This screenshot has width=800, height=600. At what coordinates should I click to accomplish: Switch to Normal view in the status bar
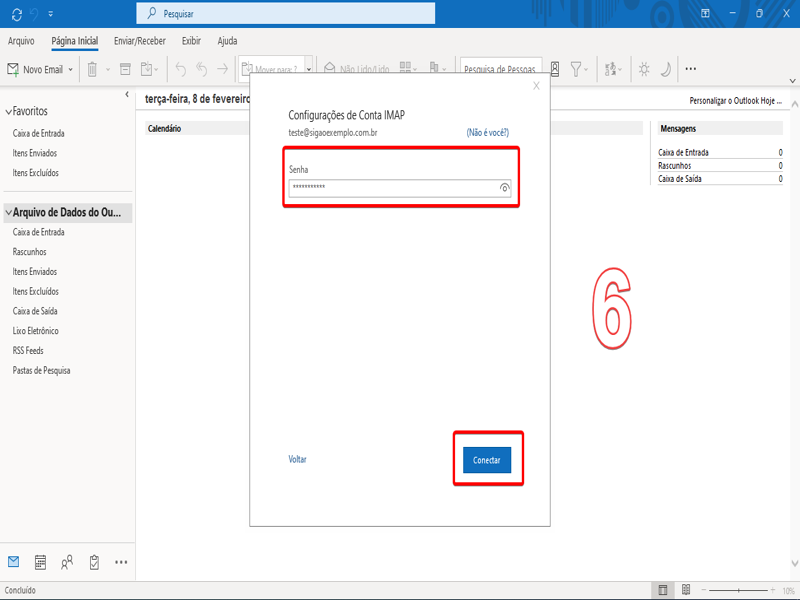pos(663,590)
